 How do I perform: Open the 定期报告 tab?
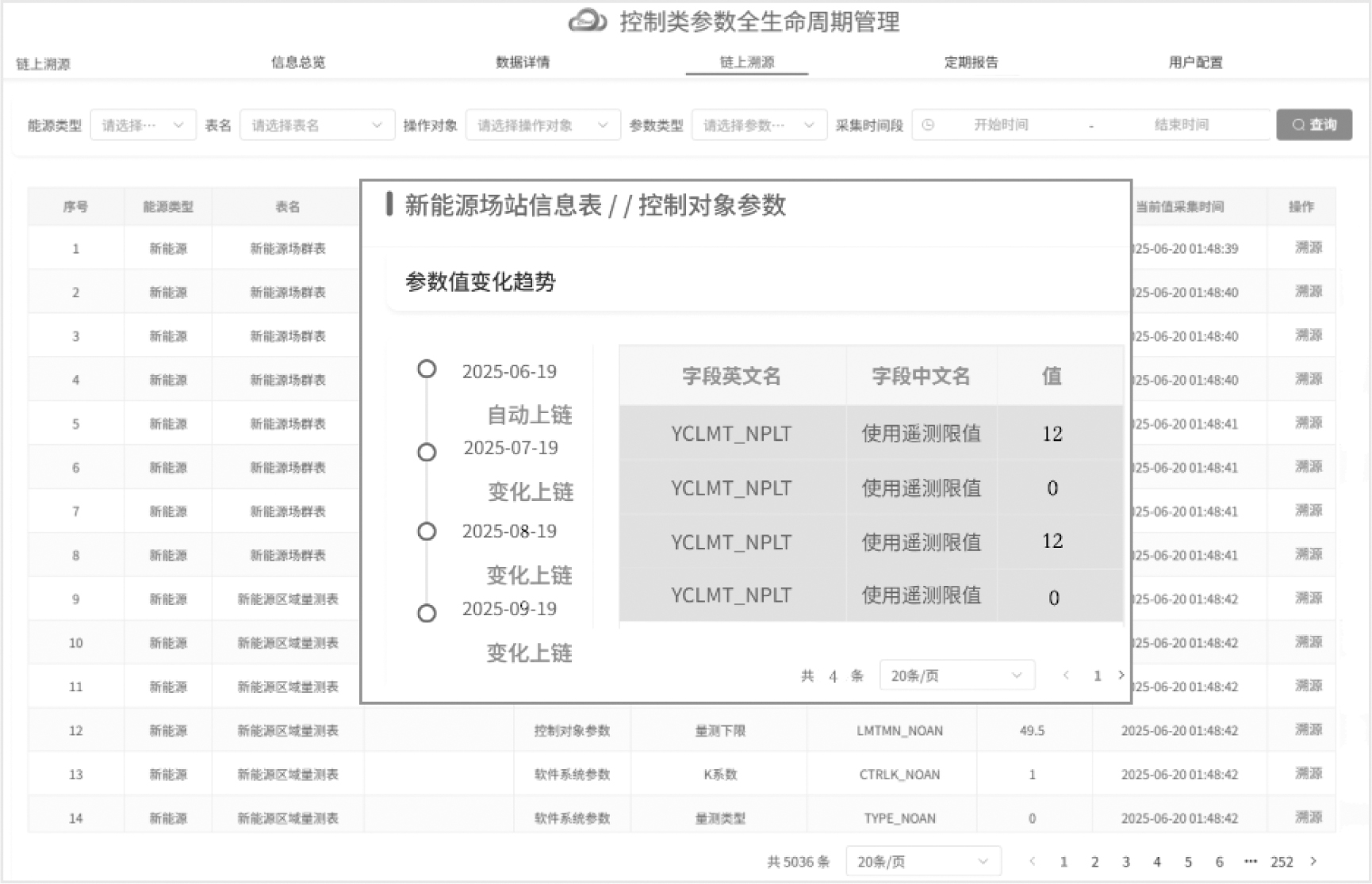[x=971, y=63]
